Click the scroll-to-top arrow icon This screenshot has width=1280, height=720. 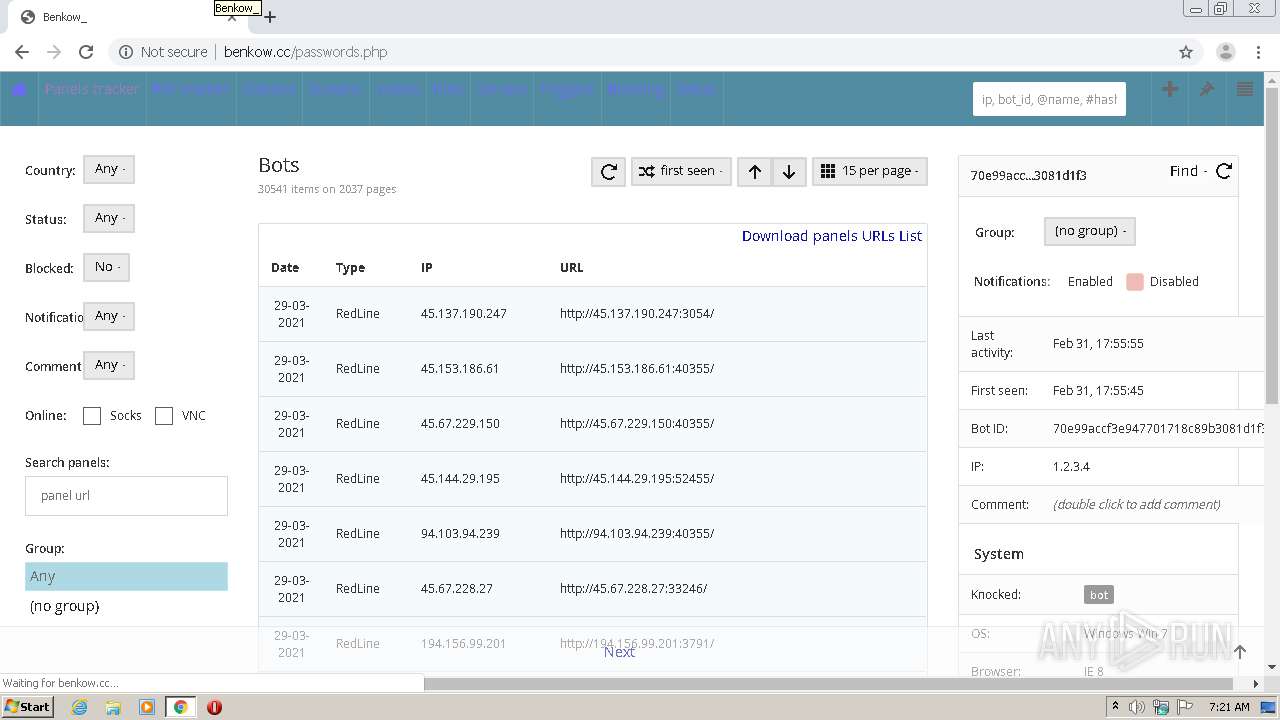point(1240,652)
